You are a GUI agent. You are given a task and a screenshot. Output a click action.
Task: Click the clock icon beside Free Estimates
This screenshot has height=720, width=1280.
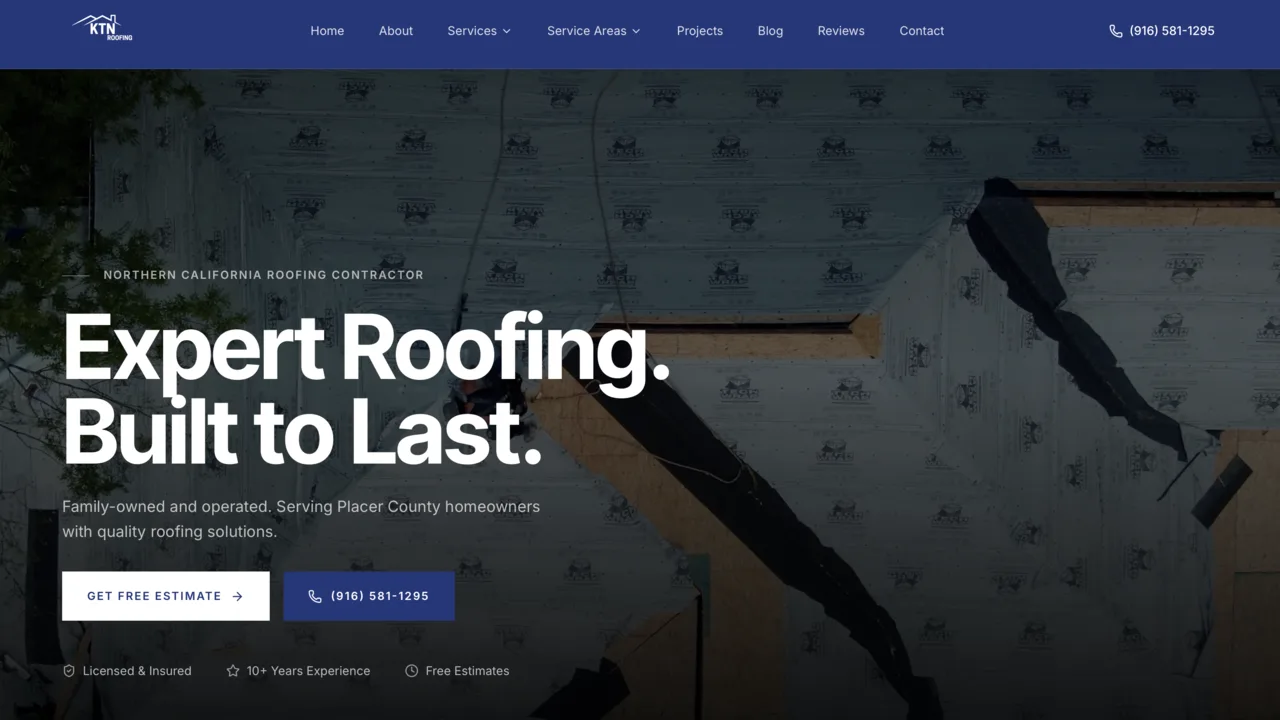click(411, 671)
